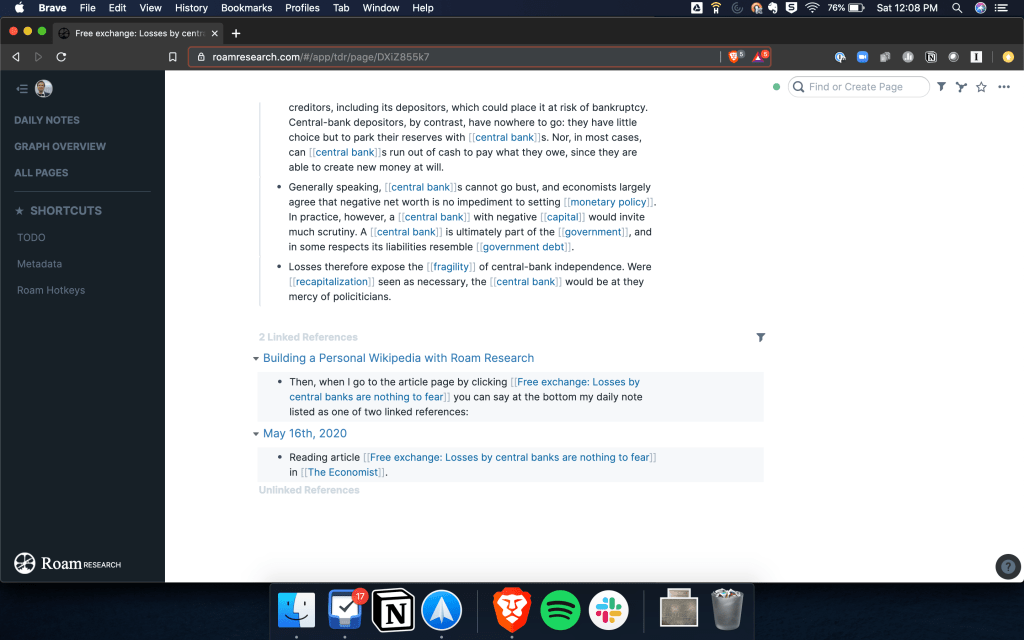The width and height of the screenshot is (1024, 640).
Task: Expand the Unlinked References section
Action: 308,490
